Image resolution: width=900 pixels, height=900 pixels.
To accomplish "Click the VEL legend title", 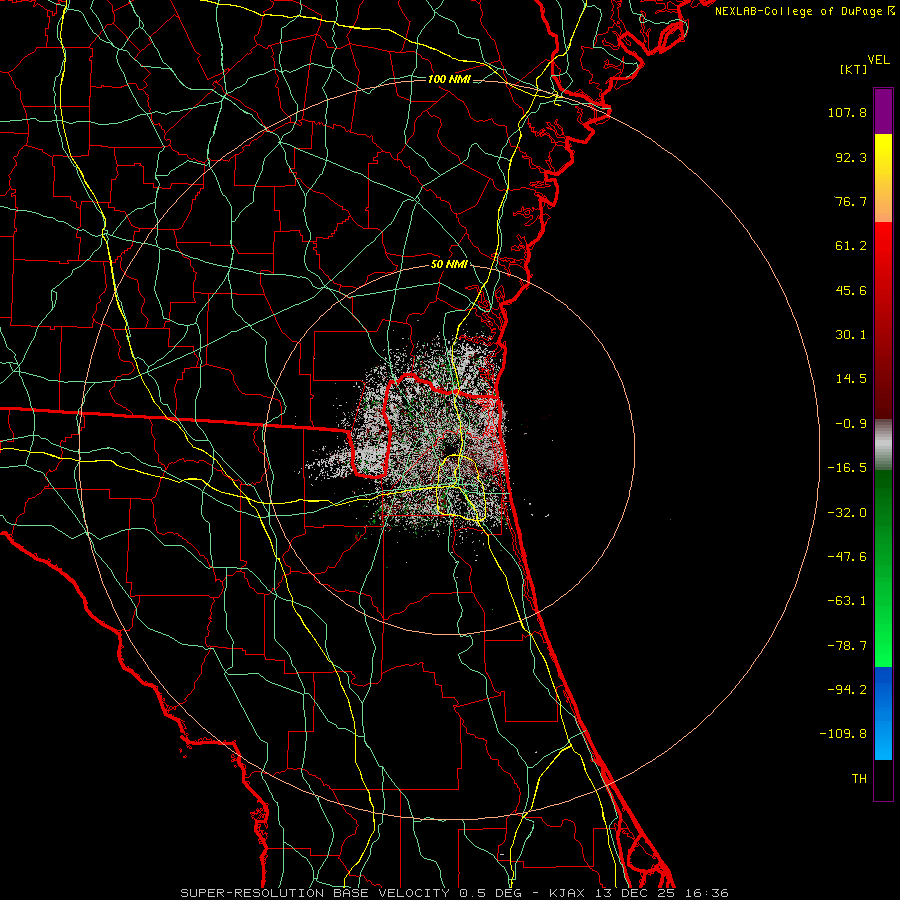I will click(x=878, y=60).
